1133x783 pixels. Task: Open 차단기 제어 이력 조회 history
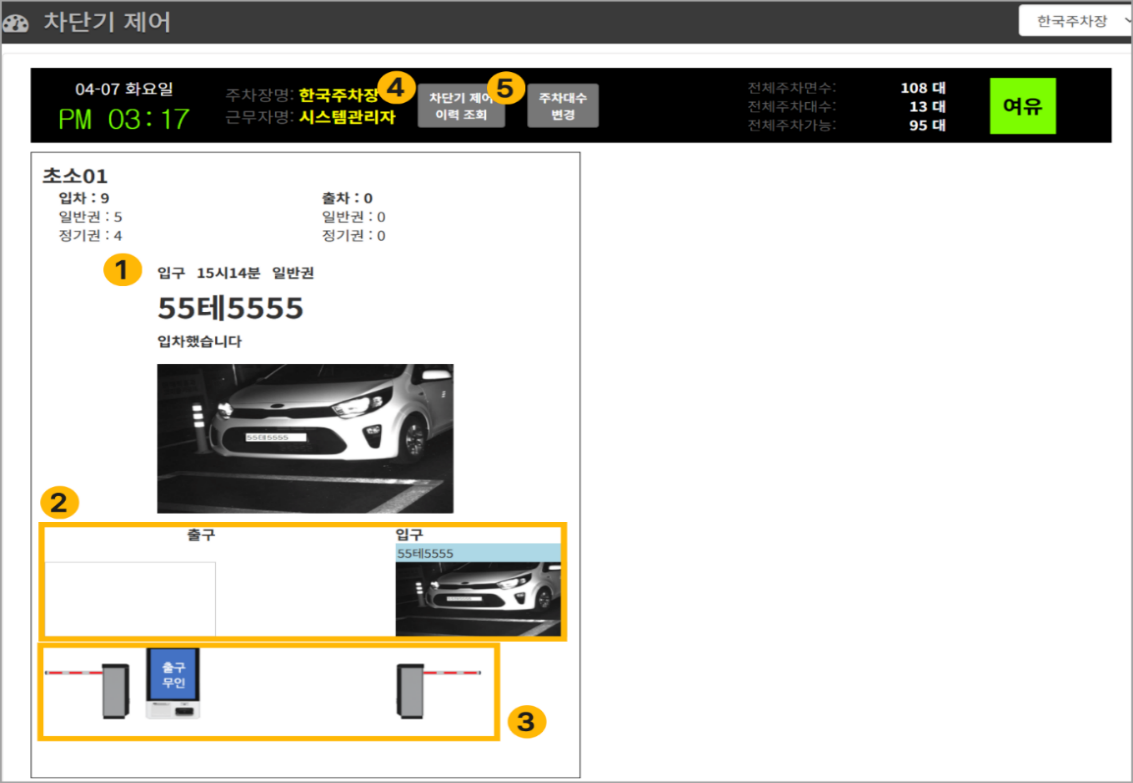click(x=461, y=106)
